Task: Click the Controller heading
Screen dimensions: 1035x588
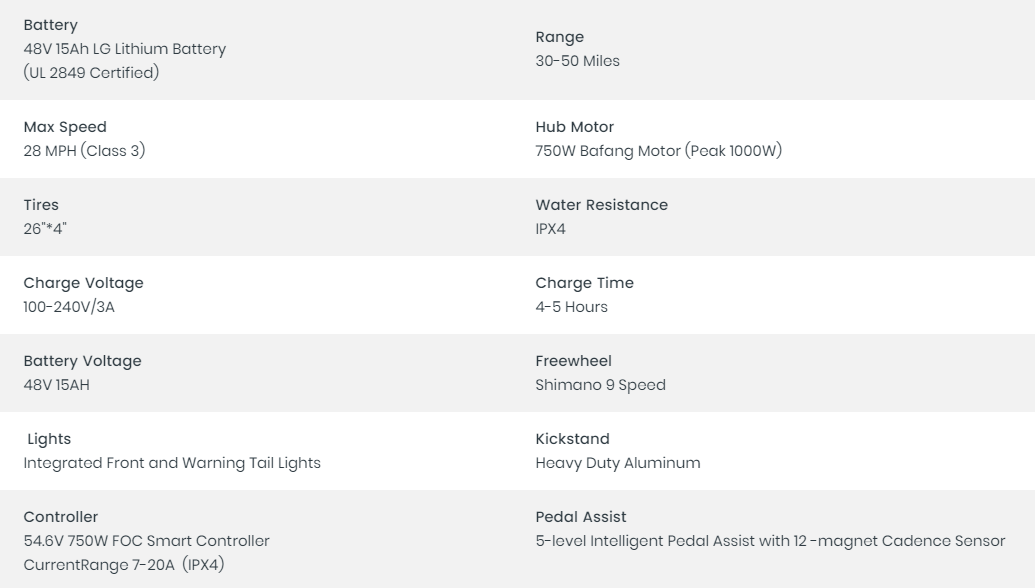Action: point(61,517)
